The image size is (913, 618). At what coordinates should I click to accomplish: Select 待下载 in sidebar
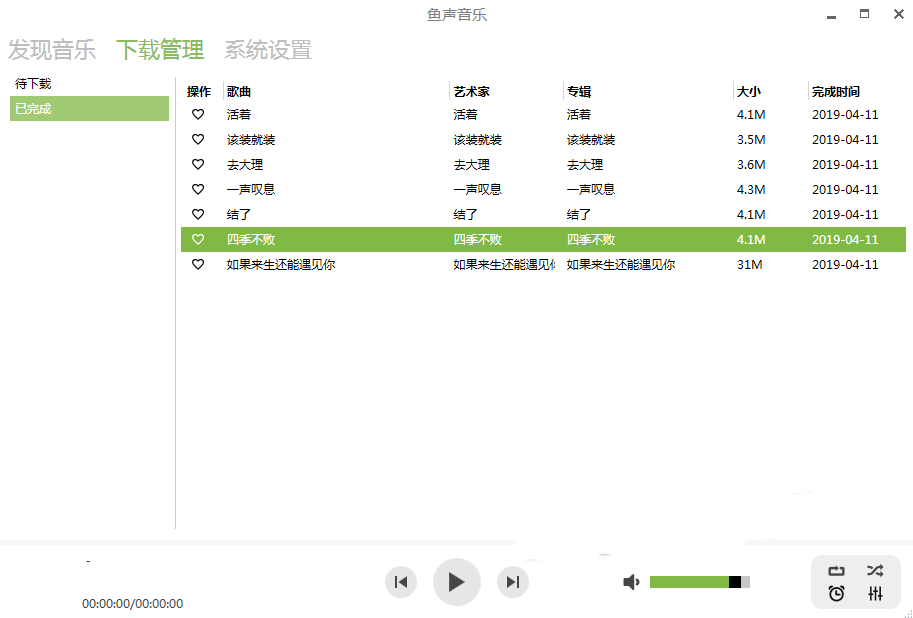tap(33, 84)
